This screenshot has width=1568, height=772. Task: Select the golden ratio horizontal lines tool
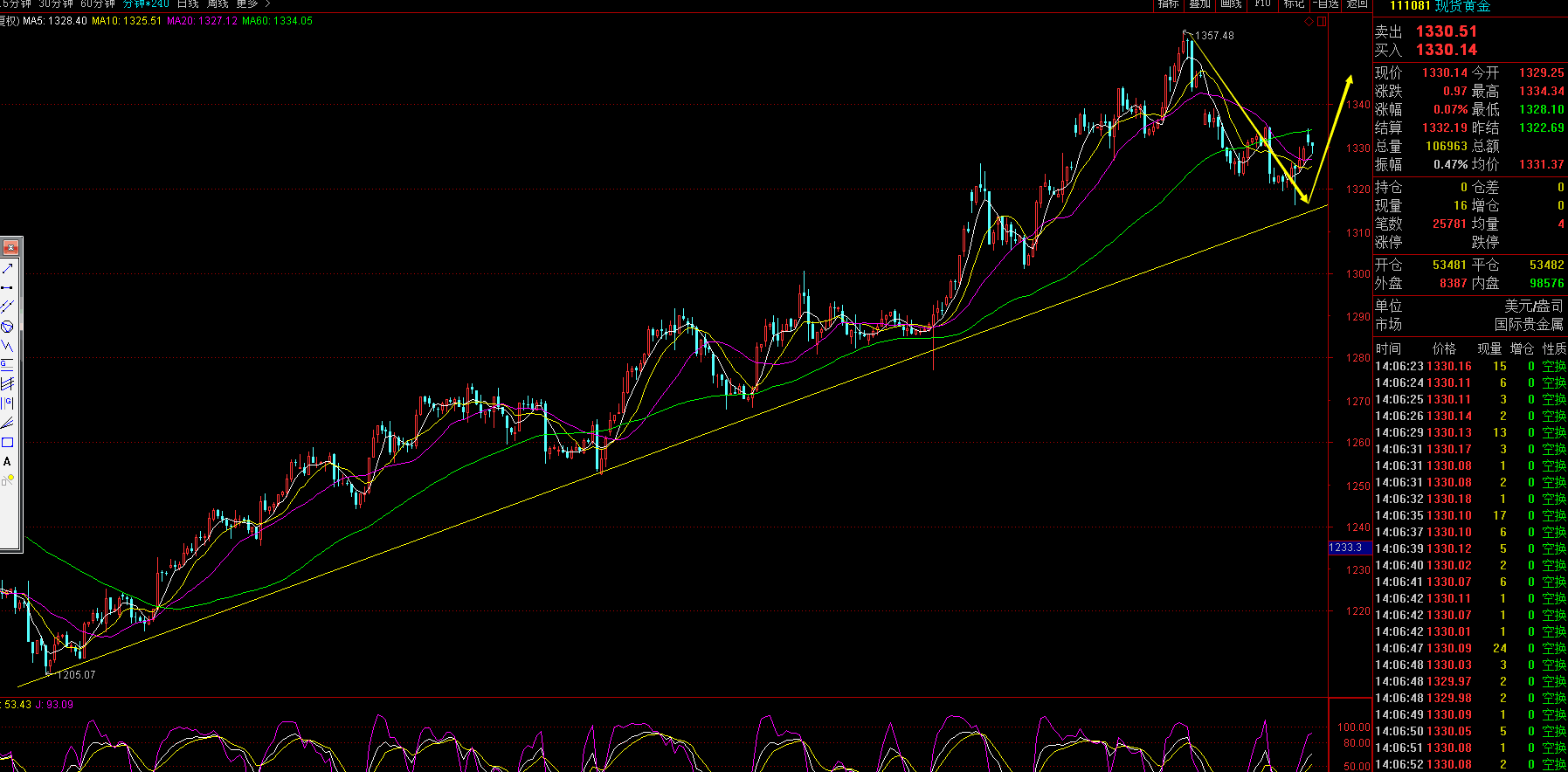point(8,365)
